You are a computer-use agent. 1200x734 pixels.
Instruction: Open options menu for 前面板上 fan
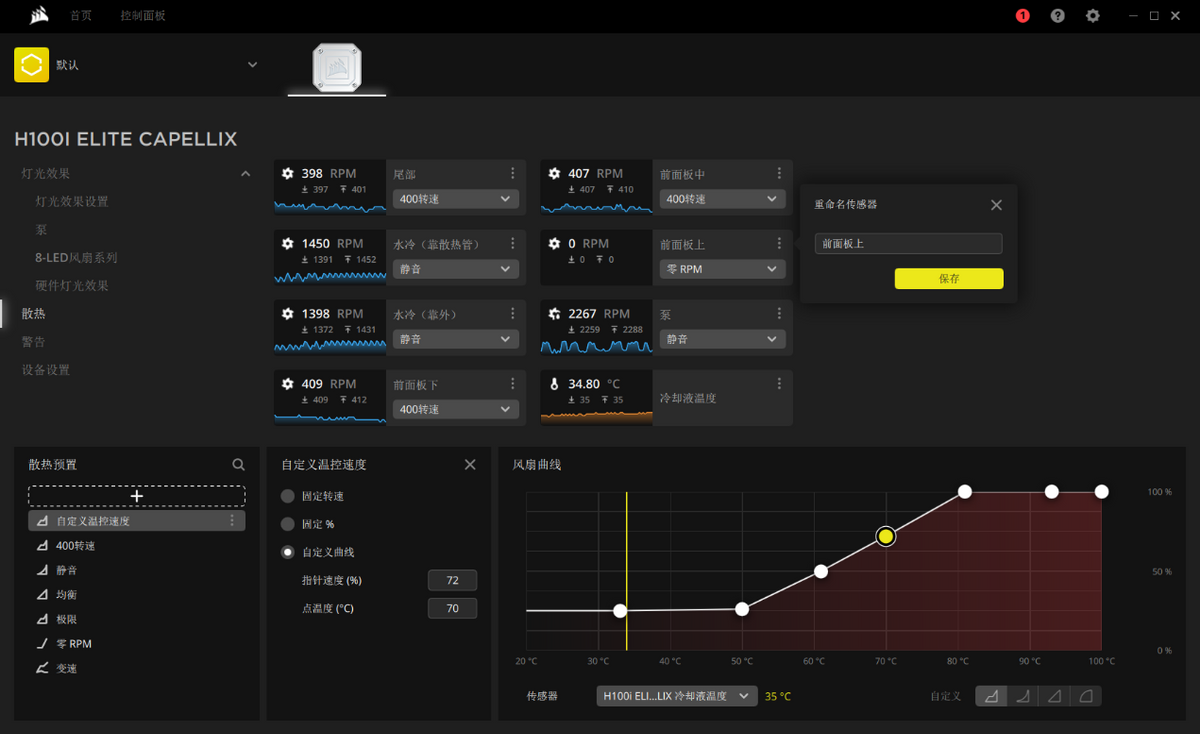coord(779,244)
